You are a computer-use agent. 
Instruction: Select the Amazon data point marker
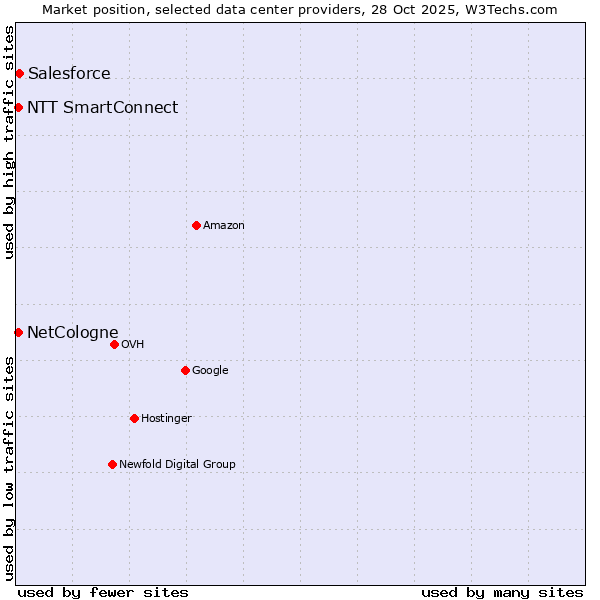pos(196,225)
